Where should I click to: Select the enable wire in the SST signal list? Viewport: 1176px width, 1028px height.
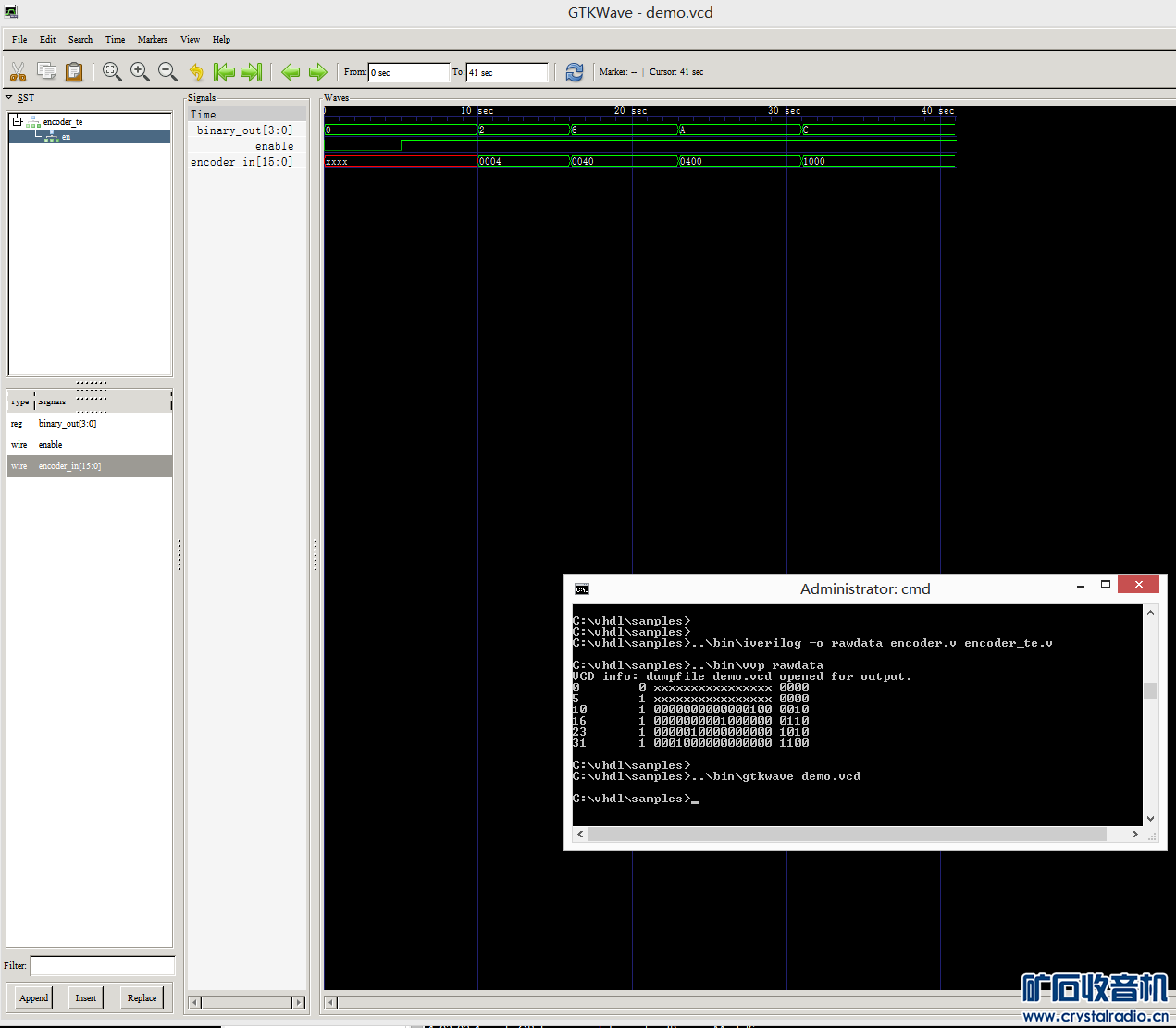tap(90, 445)
